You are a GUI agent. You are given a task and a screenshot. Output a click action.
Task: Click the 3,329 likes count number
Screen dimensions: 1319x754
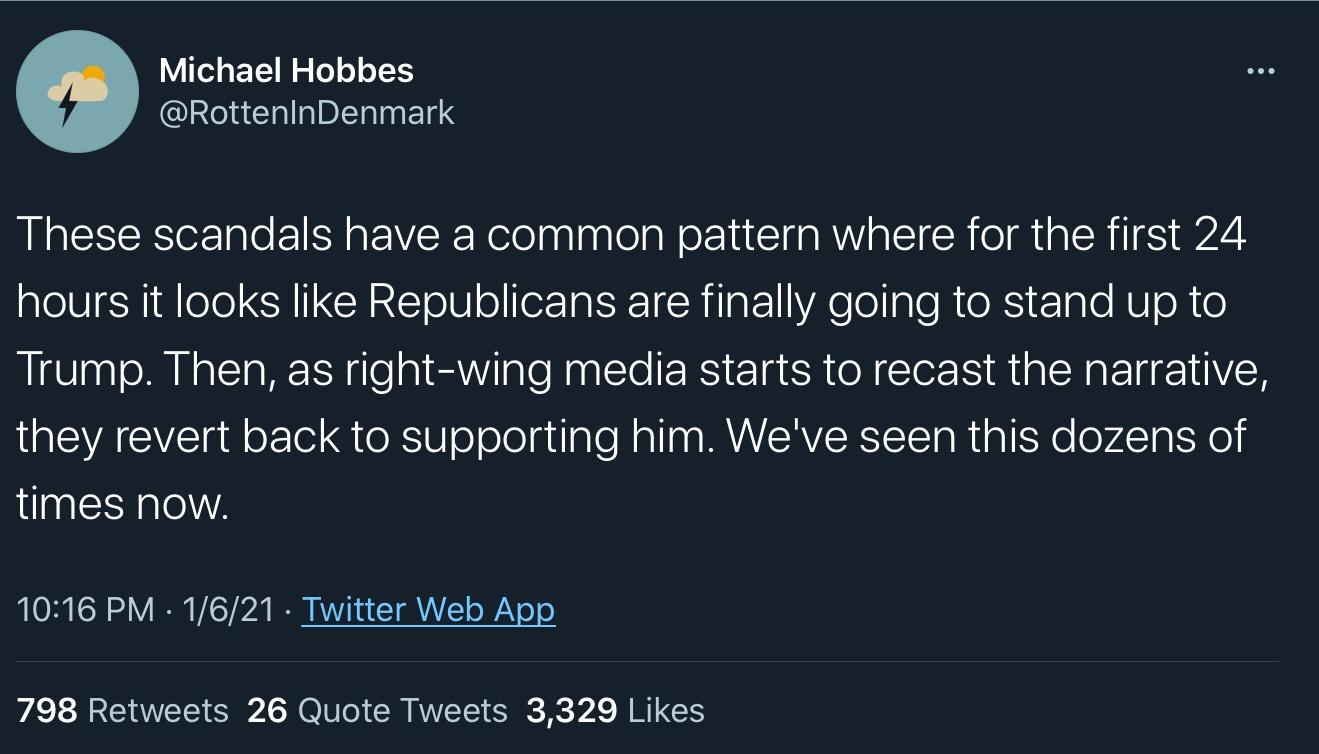pos(571,710)
